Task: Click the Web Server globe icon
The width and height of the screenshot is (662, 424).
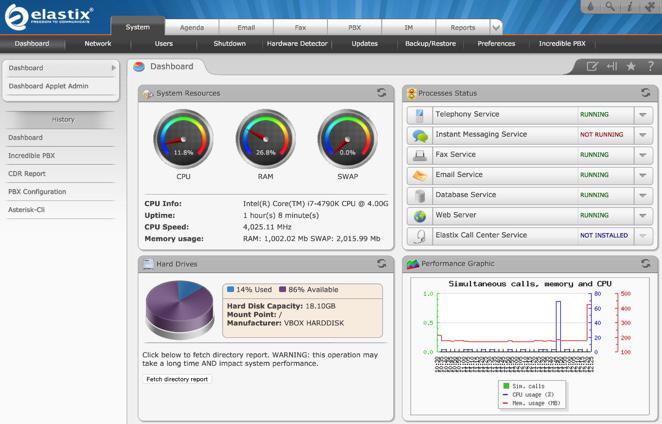Action: coord(420,216)
